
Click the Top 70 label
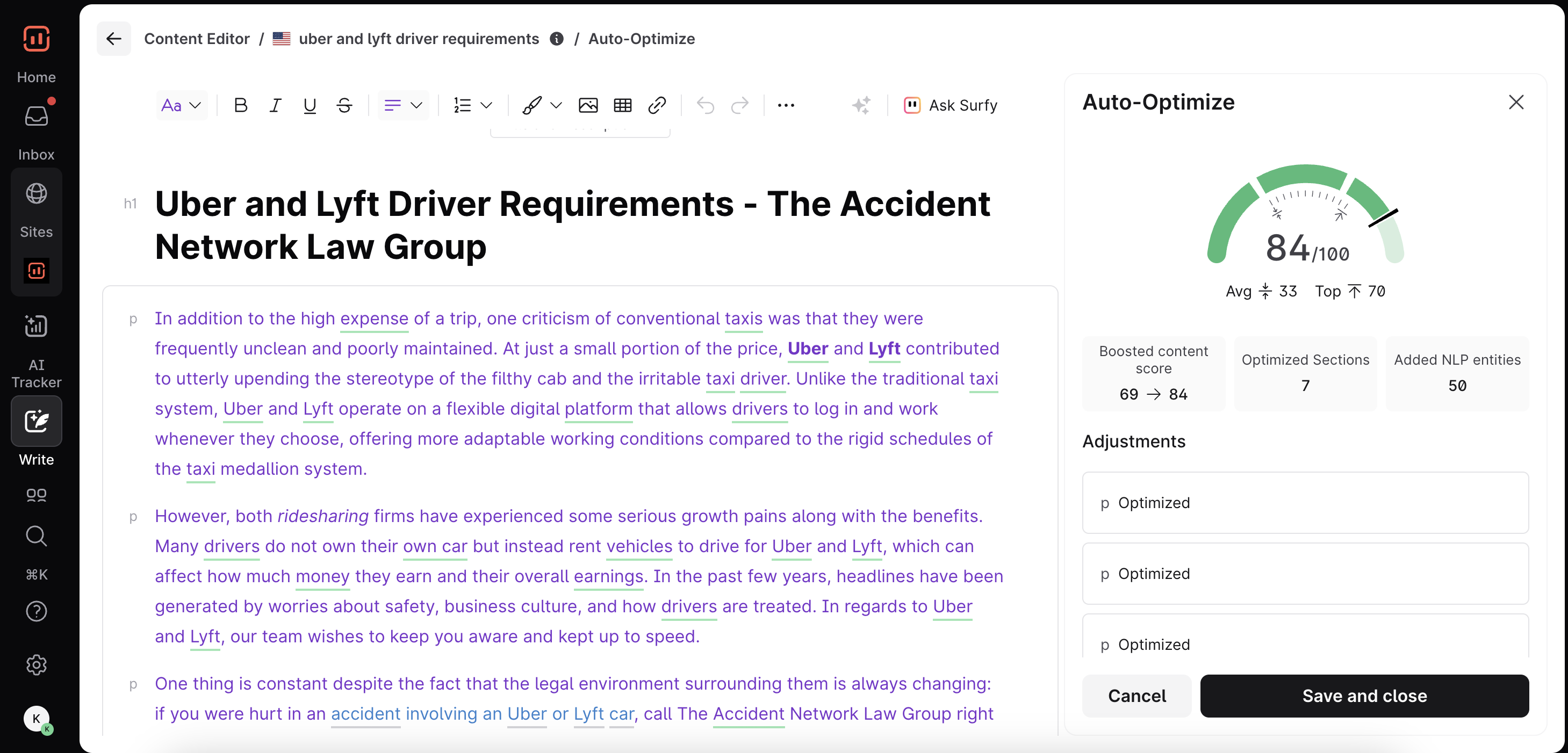[x=1350, y=291]
